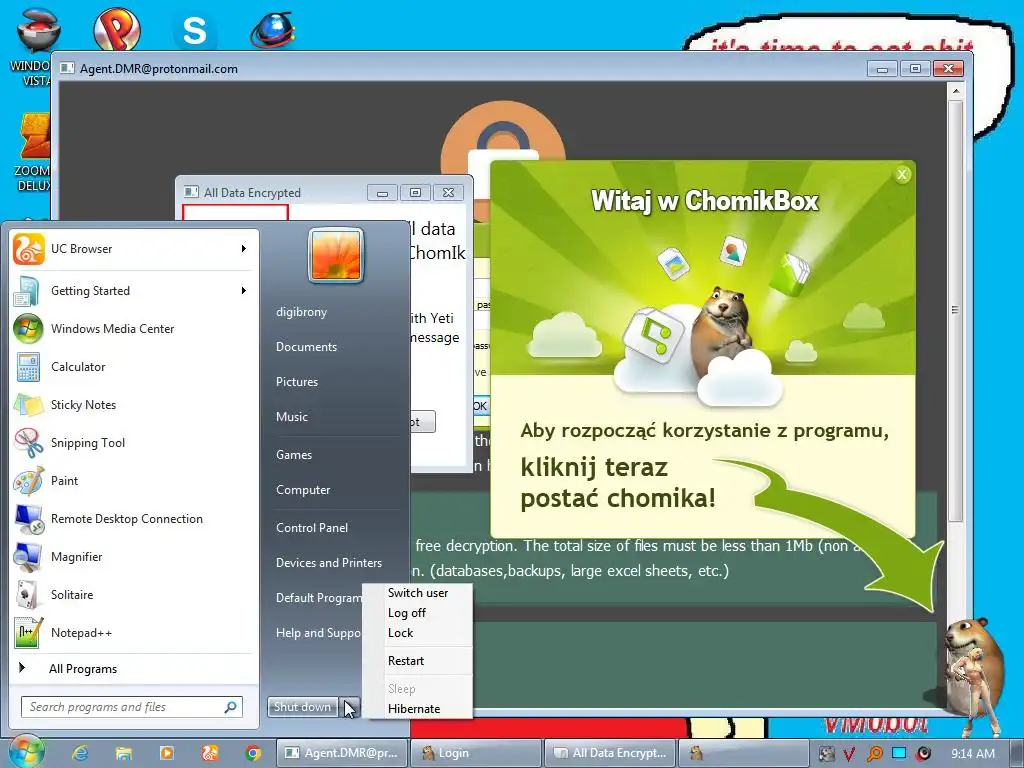This screenshot has width=1024, height=768.
Task: Click the orange magnifier tray icon
Action: (x=874, y=754)
